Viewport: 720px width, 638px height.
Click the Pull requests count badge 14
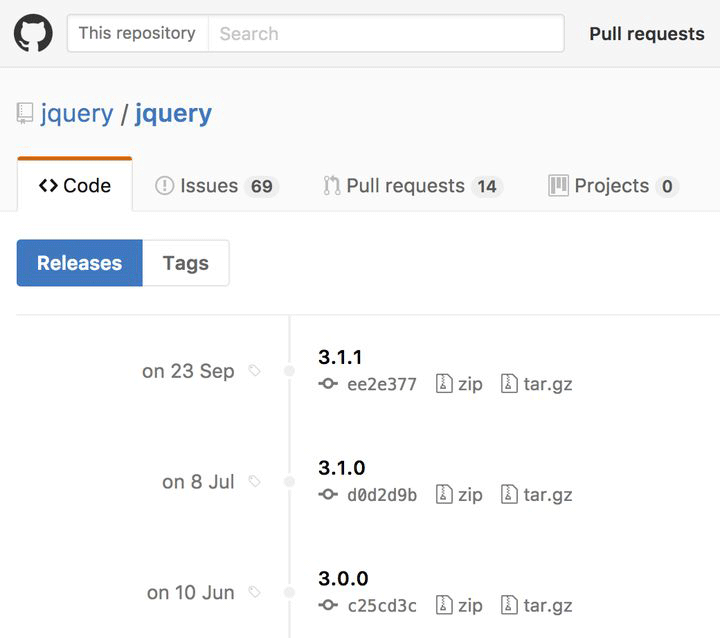(487, 186)
